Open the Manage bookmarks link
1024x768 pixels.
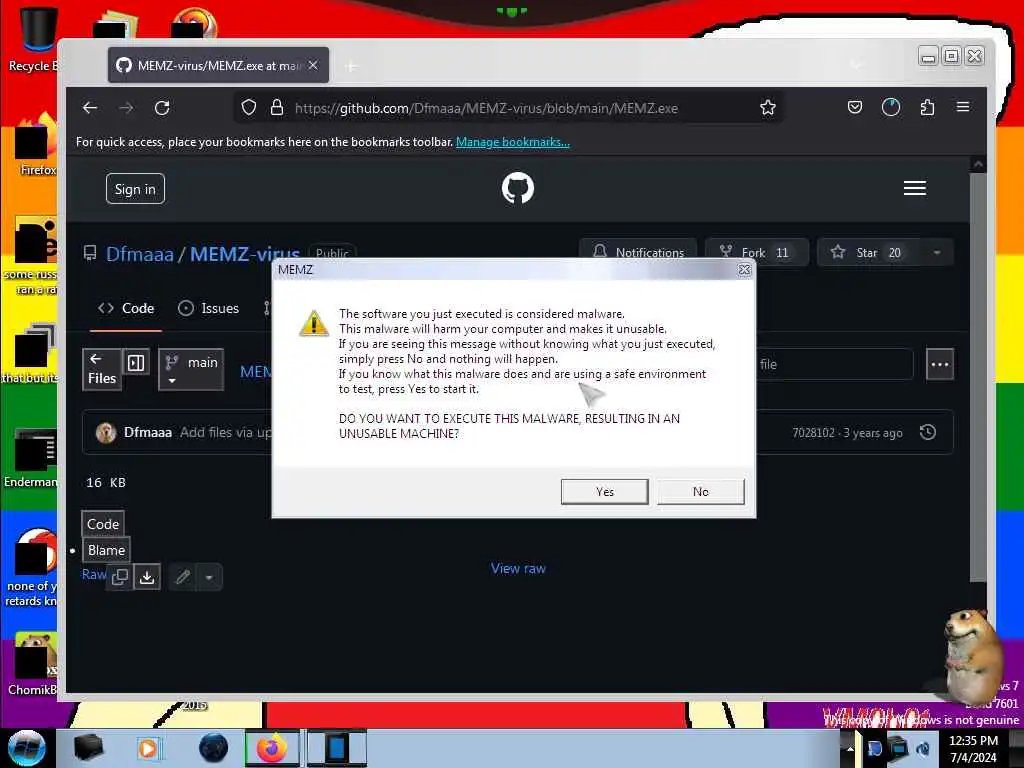point(513,142)
